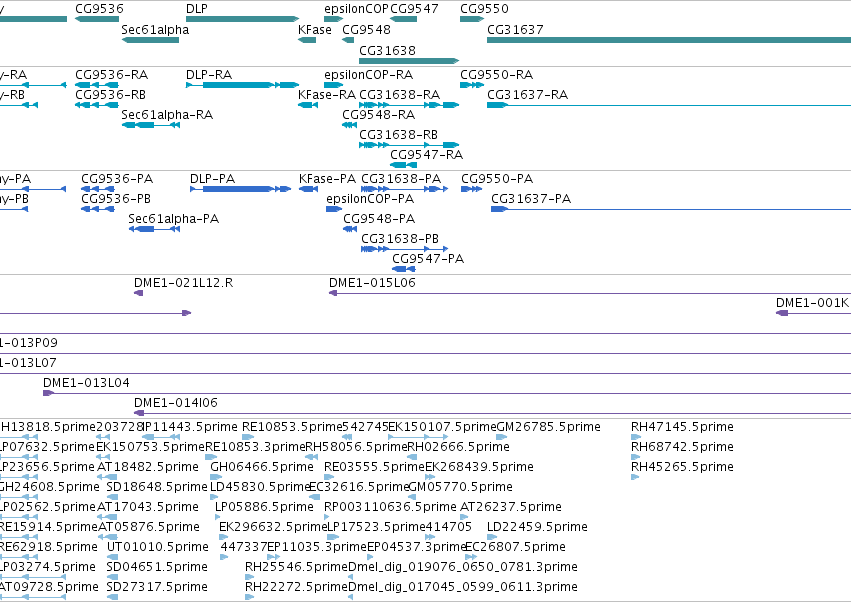This screenshot has height=602, width=851.
Task: Select the KFase gene label
Action: (315, 29)
